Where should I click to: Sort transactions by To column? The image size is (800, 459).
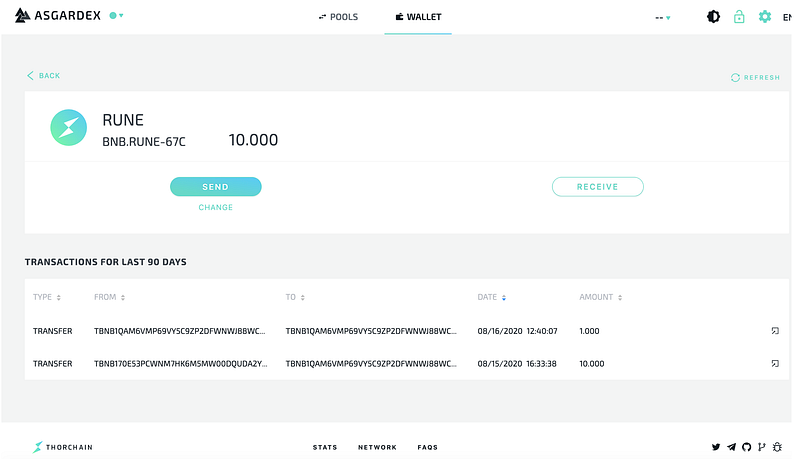click(x=295, y=297)
